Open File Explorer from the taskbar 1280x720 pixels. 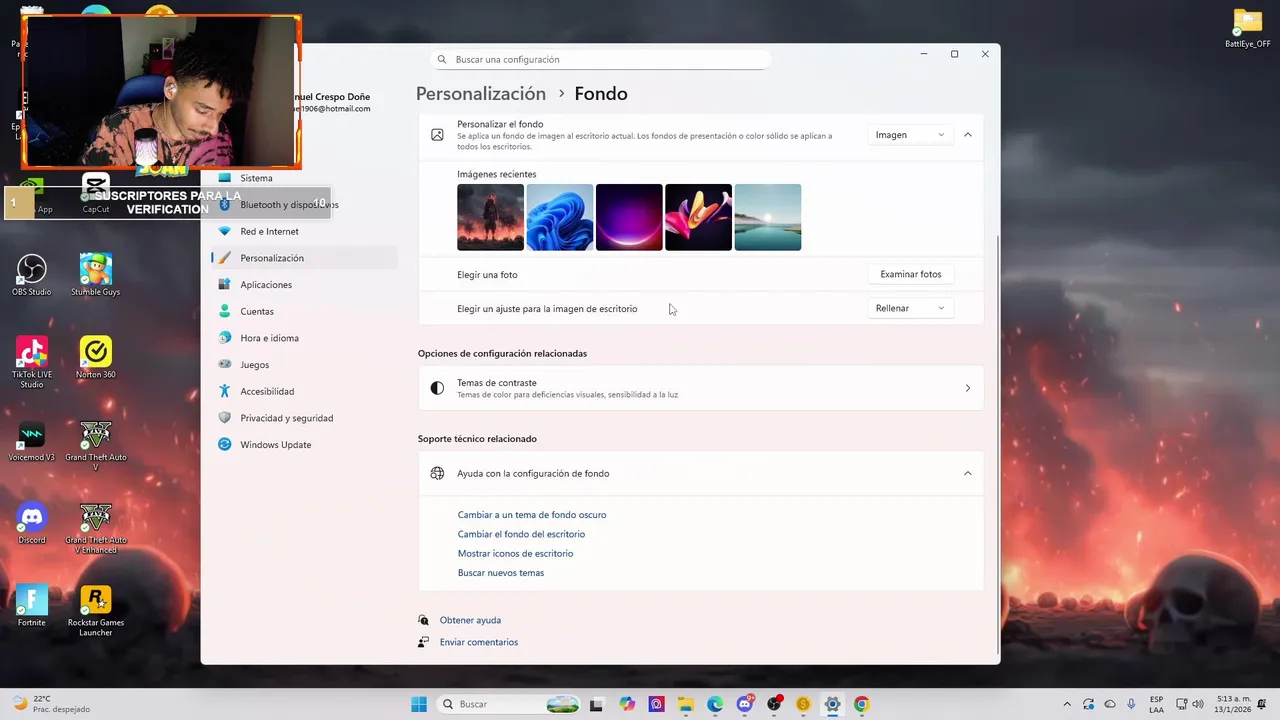pos(685,704)
